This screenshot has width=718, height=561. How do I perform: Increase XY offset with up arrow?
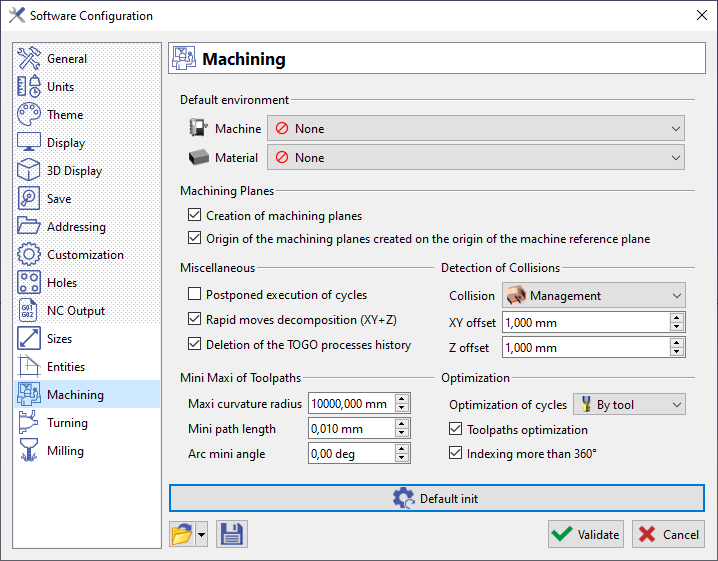(677, 318)
